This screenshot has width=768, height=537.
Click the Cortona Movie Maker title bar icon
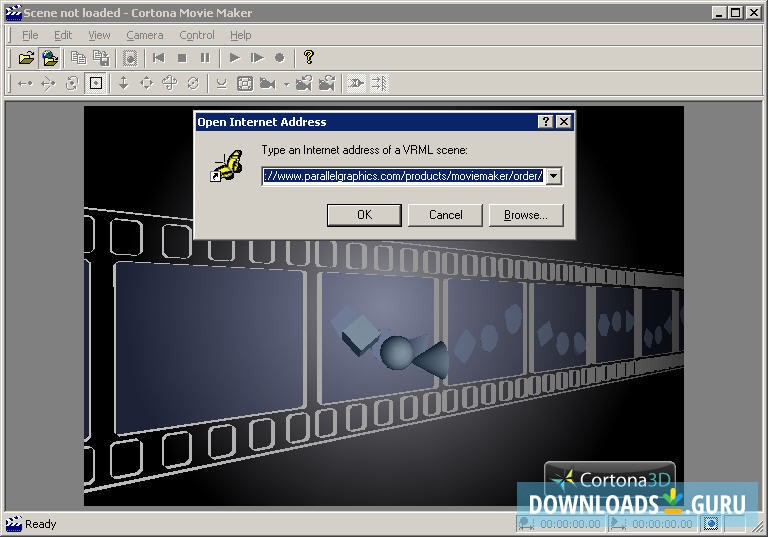[x=13, y=13]
